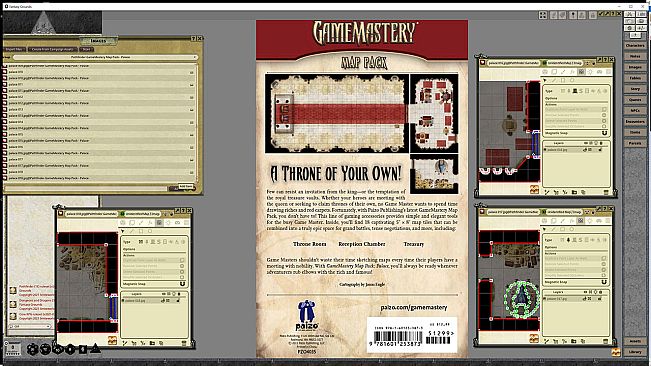
Task: Choose the rectangle draw tool in lower-right map window
Action: click(x=562, y=229)
